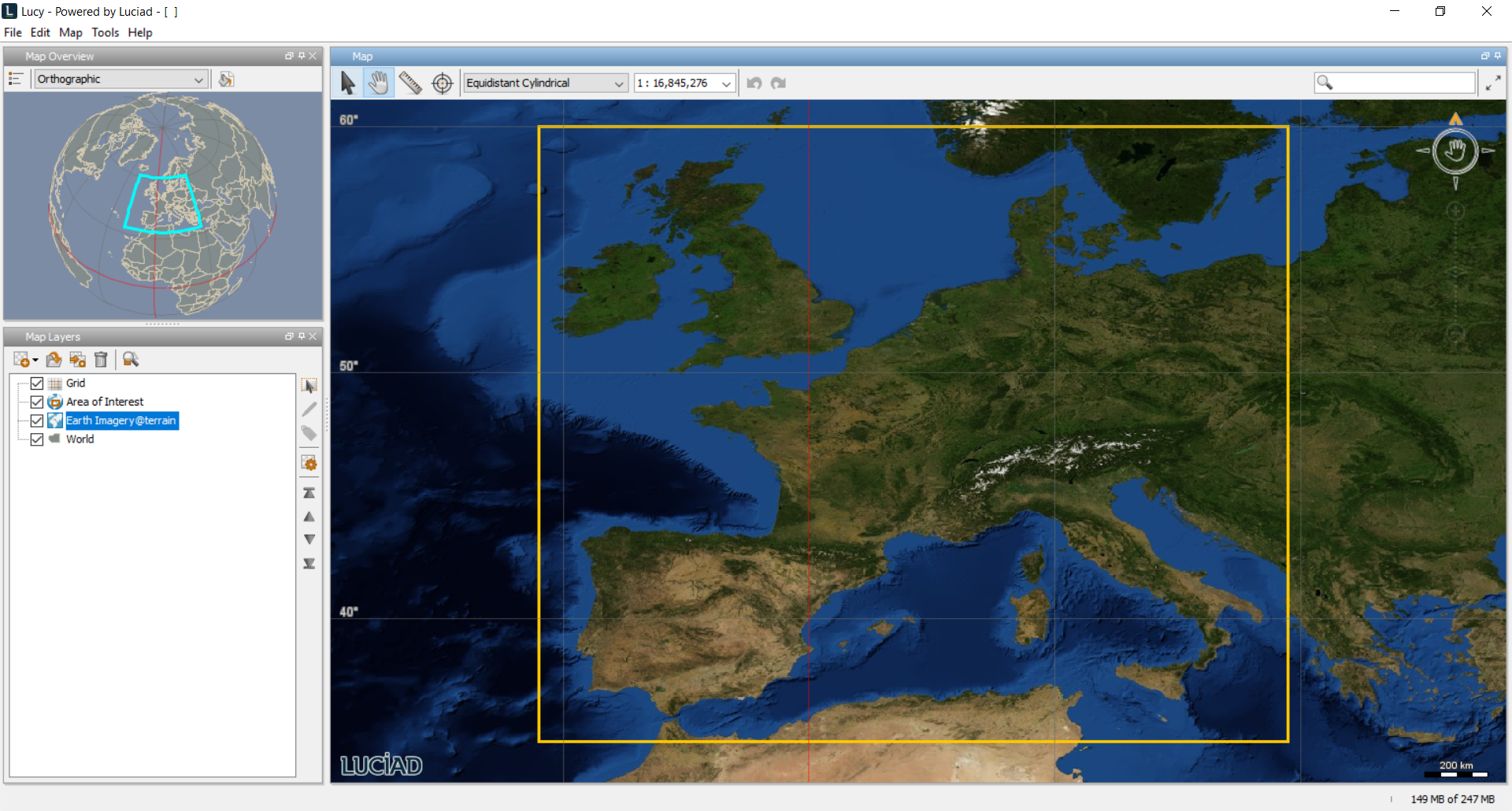Viewport: 1512px width, 811px height.
Task: Toggle Earth Imagery@terrain layer visibility
Action: click(x=36, y=420)
